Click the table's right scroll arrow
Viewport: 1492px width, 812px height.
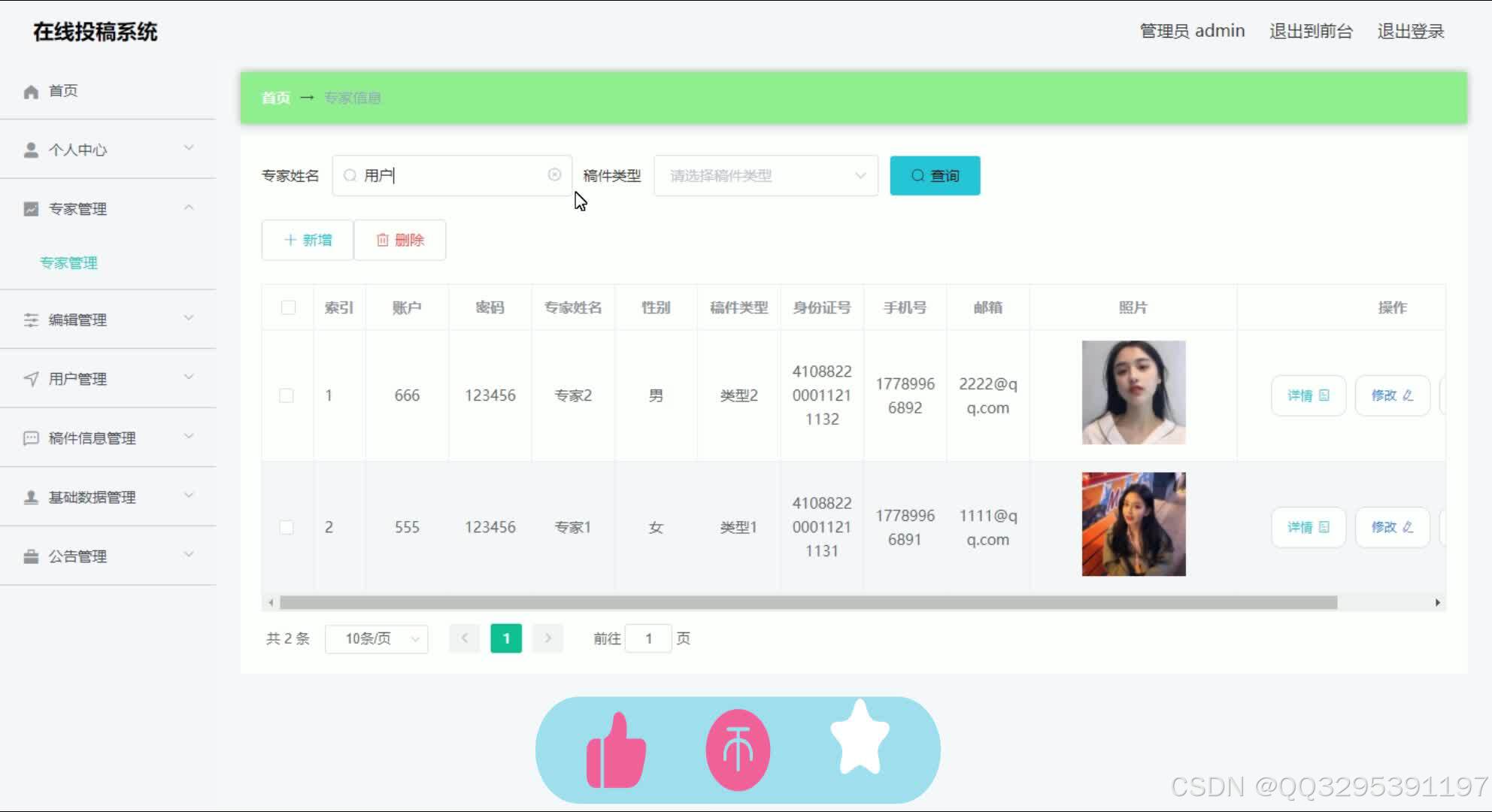pos(1437,602)
